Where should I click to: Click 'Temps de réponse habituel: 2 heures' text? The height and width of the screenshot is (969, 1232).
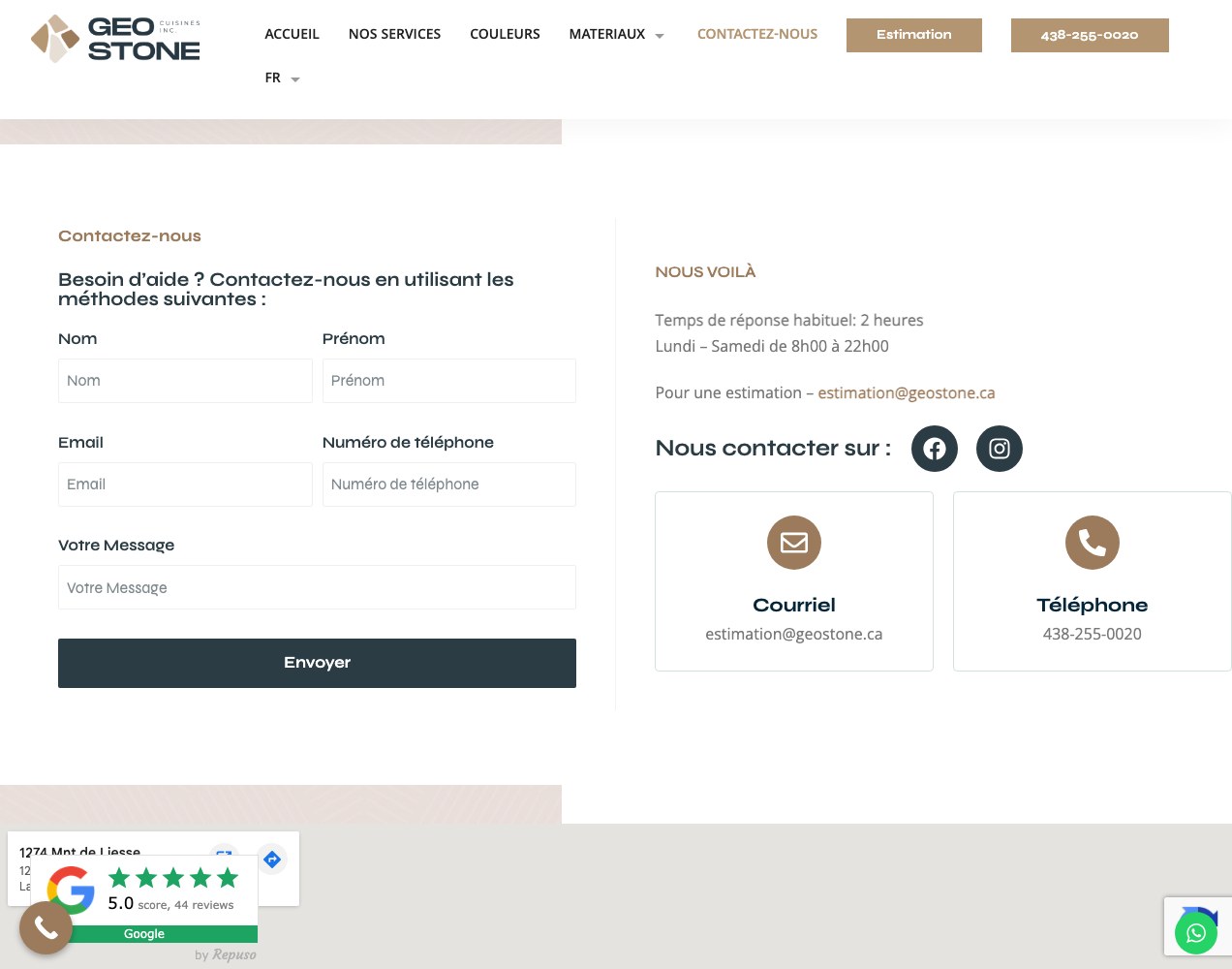coord(789,320)
